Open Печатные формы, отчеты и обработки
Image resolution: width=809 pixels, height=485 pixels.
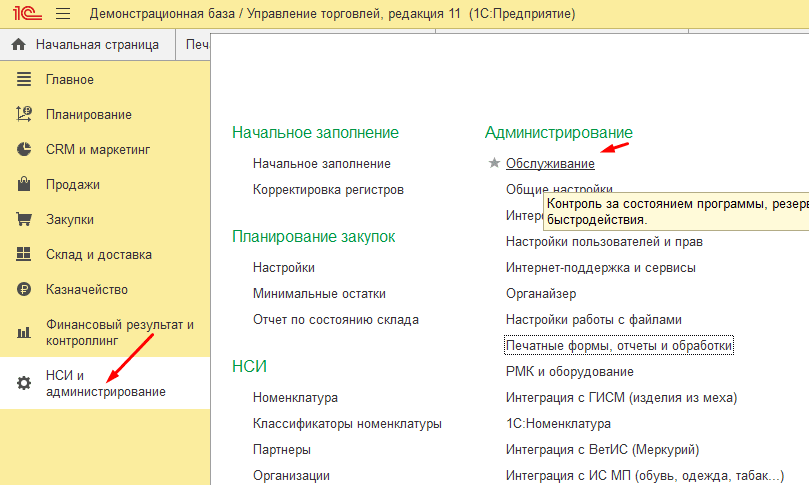[x=619, y=346]
